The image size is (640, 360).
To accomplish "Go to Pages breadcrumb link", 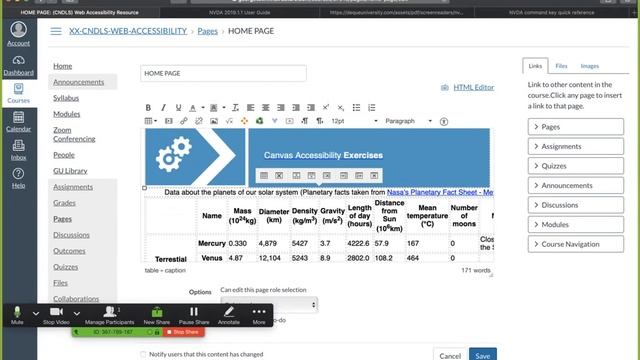I will coord(207,31).
